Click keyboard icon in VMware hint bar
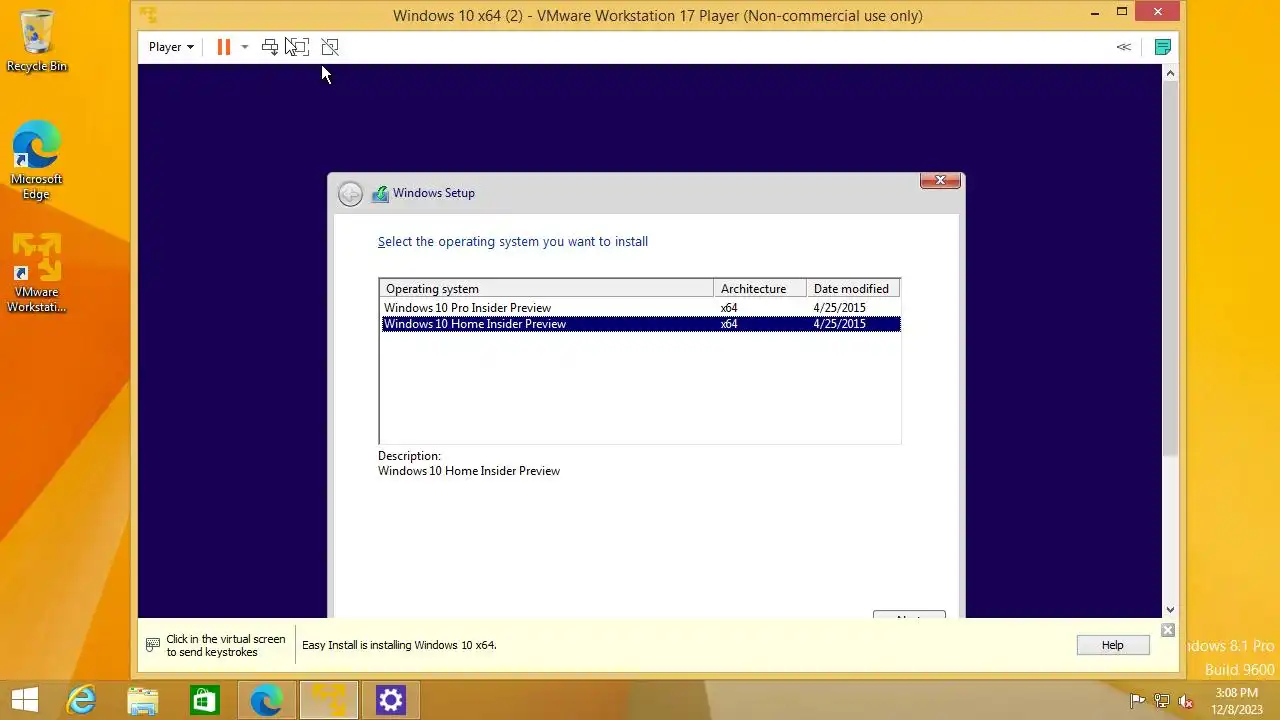Image resolution: width=1280 pixels, height=720 pixels. click(x=153, y=645)
